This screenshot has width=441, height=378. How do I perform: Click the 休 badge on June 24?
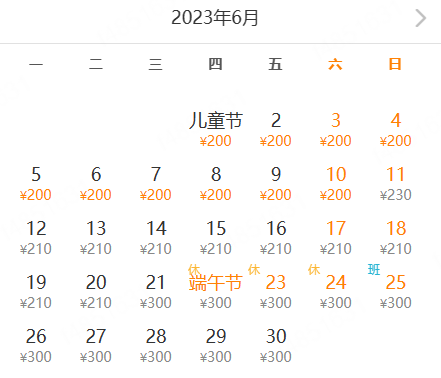point(314,269)
